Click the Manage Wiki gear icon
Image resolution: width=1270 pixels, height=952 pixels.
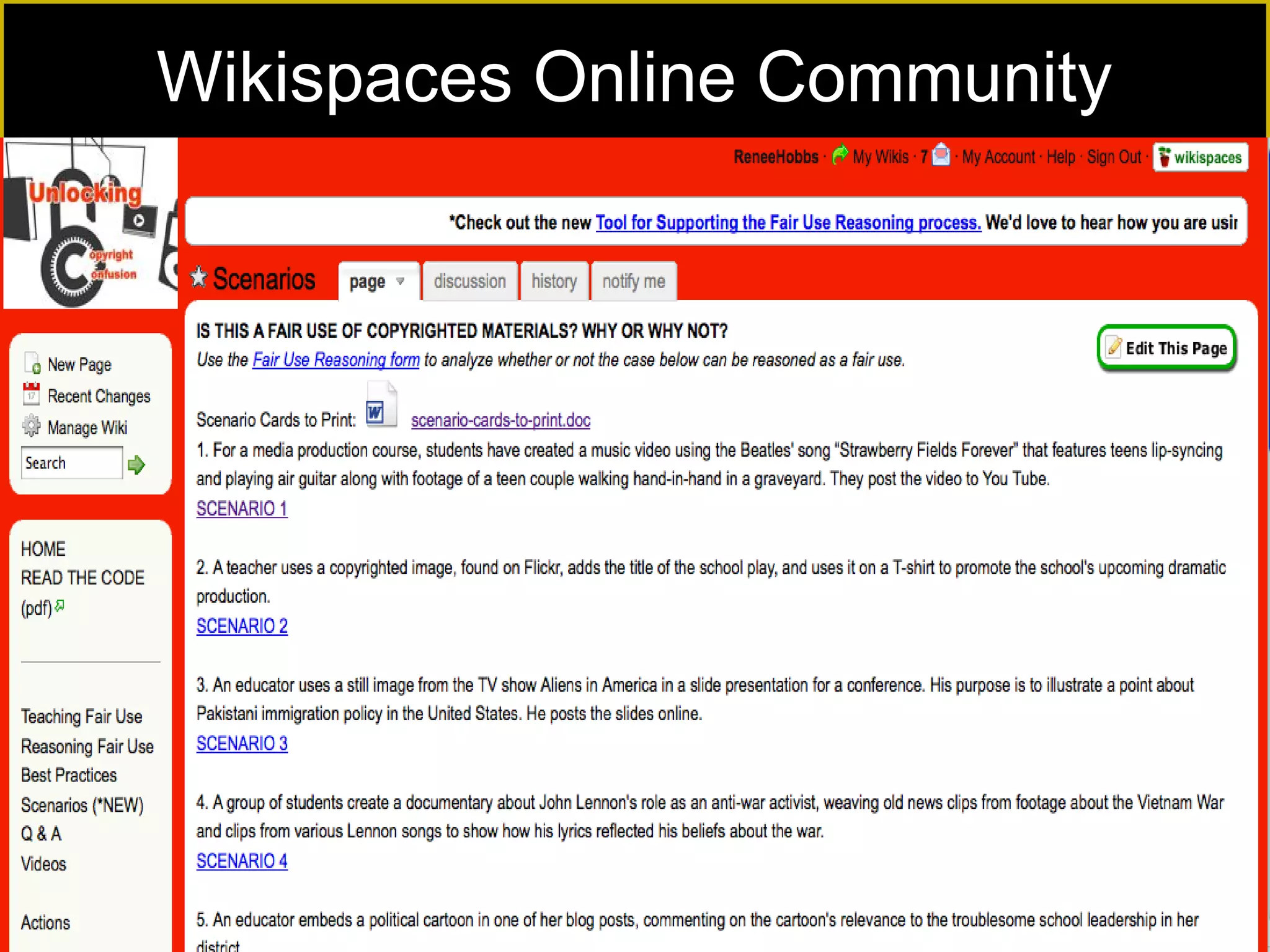pos(30,426)
